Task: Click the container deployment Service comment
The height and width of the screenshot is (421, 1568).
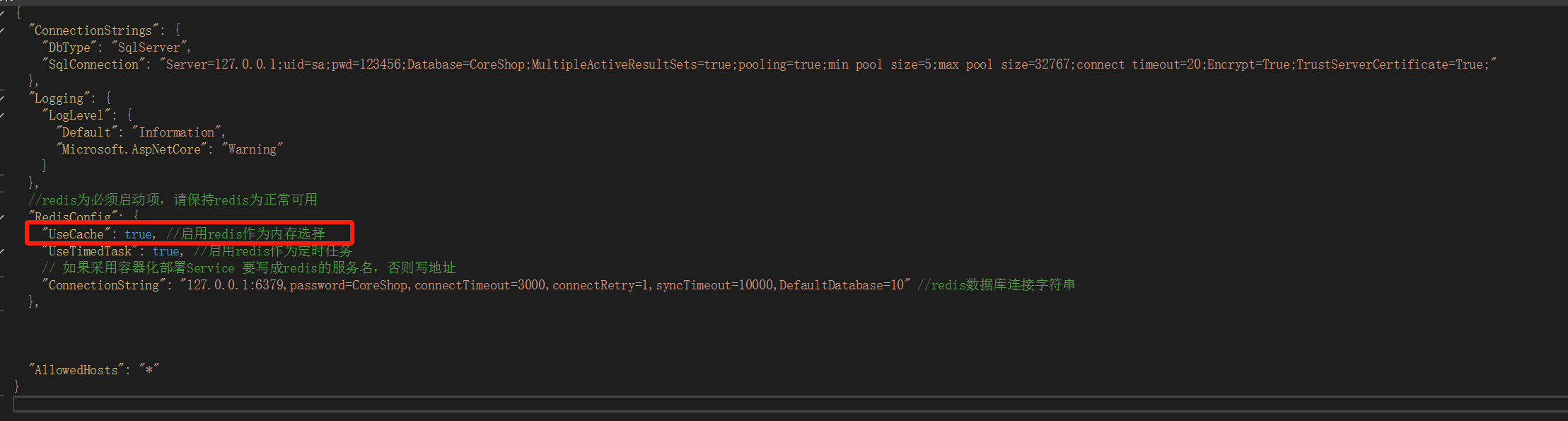Action: (249, 268)
